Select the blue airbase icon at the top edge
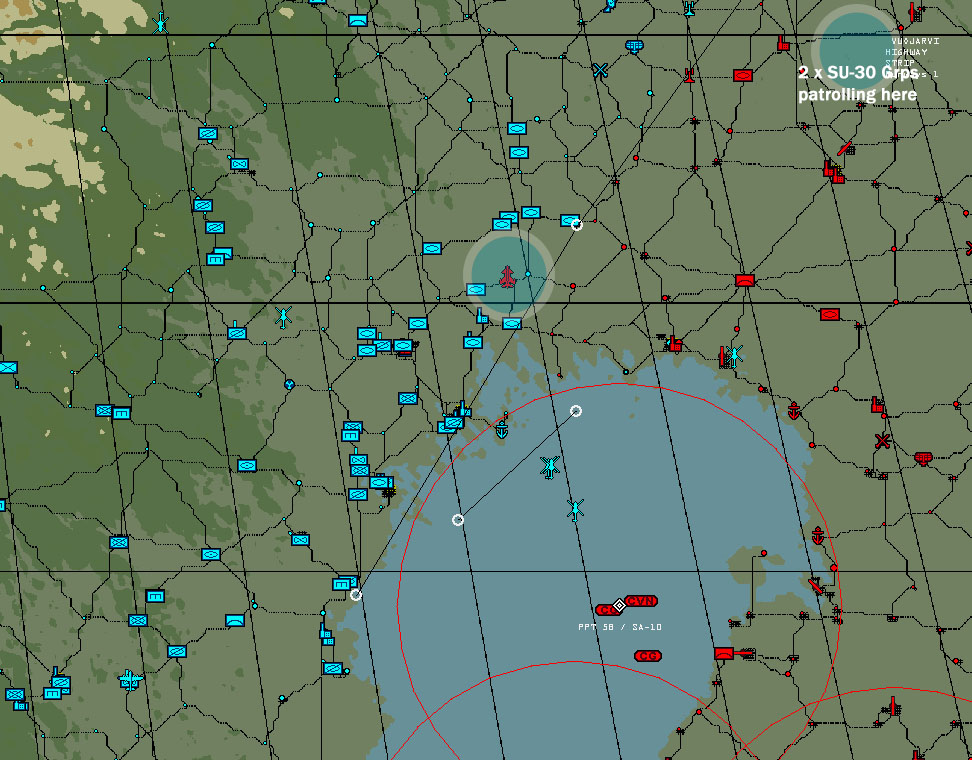This screenshot has width=972, height=760. (689, 8)
